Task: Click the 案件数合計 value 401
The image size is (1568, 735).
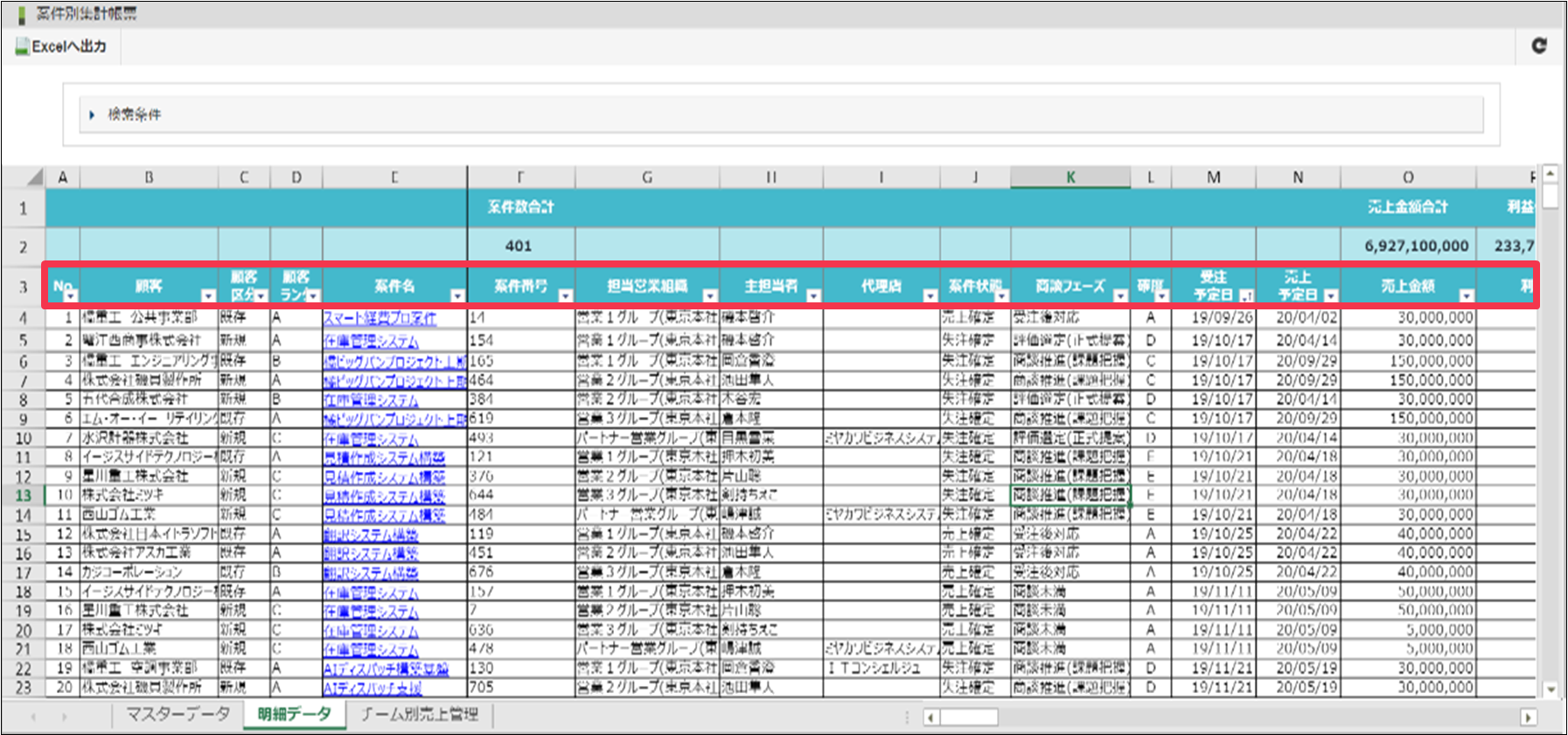Action: (521, 246)
